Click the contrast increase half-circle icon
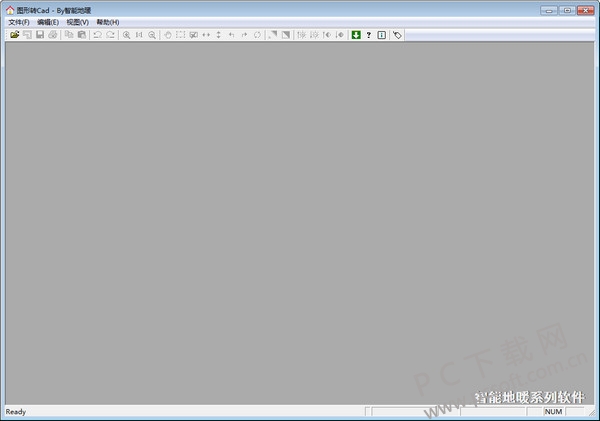Image resolution: width=600 pixels, height=421 pixels. click(327, 35)
